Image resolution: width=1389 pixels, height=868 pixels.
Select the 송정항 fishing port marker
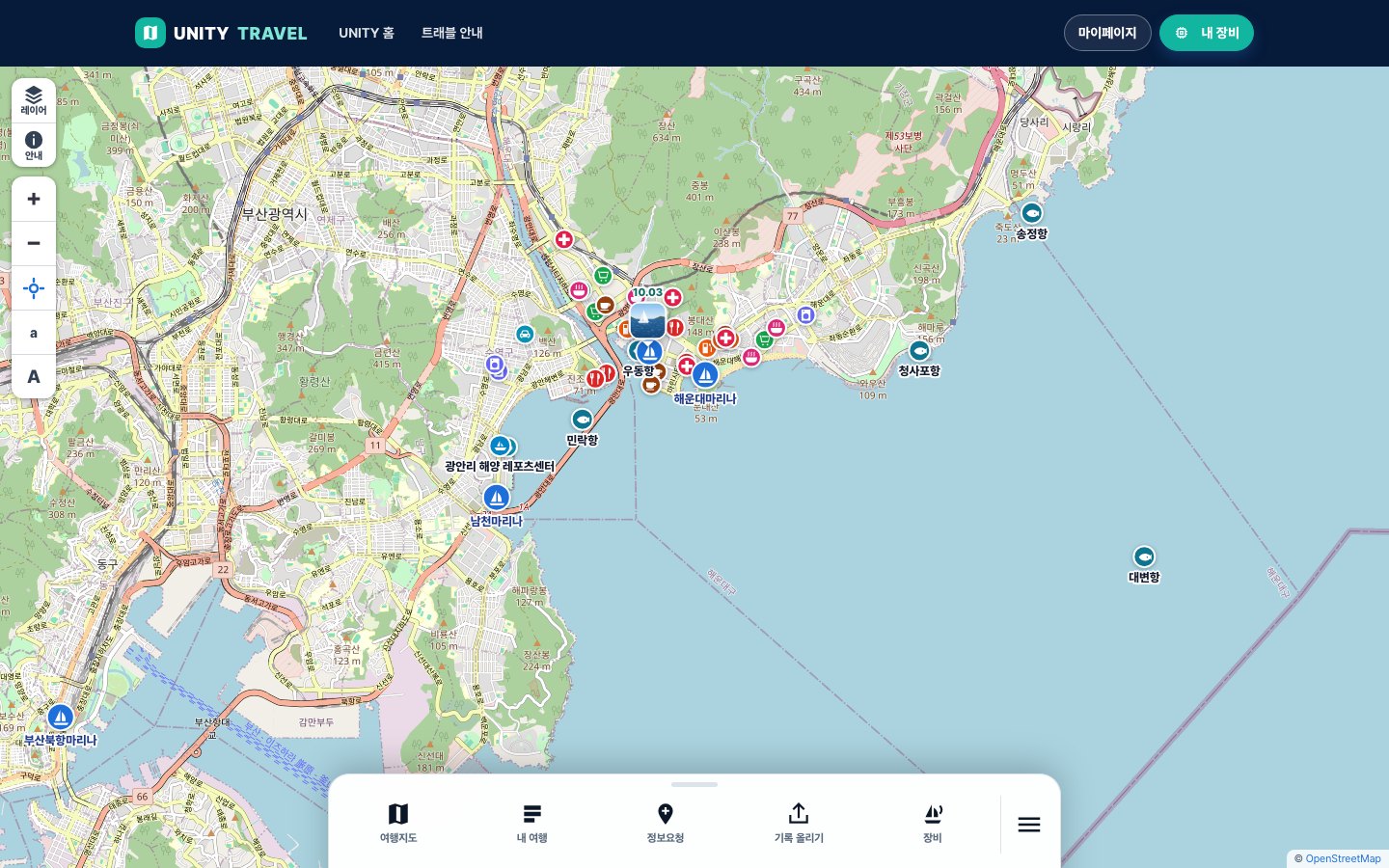coord(1032,213)
